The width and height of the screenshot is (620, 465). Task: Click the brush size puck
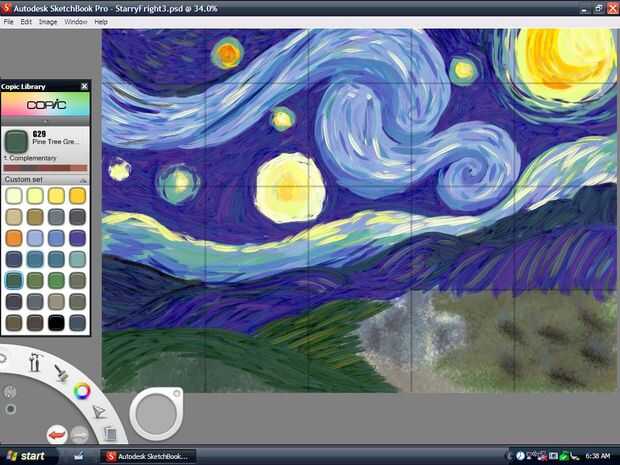click(x=156, y=414)
